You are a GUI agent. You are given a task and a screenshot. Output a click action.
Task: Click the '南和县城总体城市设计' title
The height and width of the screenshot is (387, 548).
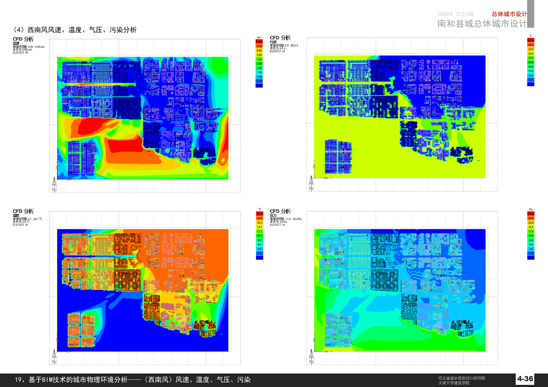point(482,24)
